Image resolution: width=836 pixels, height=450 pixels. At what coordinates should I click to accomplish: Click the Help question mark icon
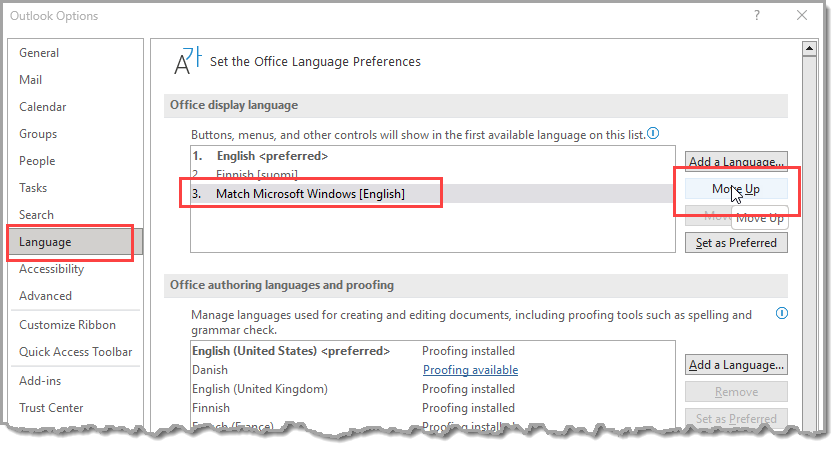pyautogui.click(x=757, y=15)
